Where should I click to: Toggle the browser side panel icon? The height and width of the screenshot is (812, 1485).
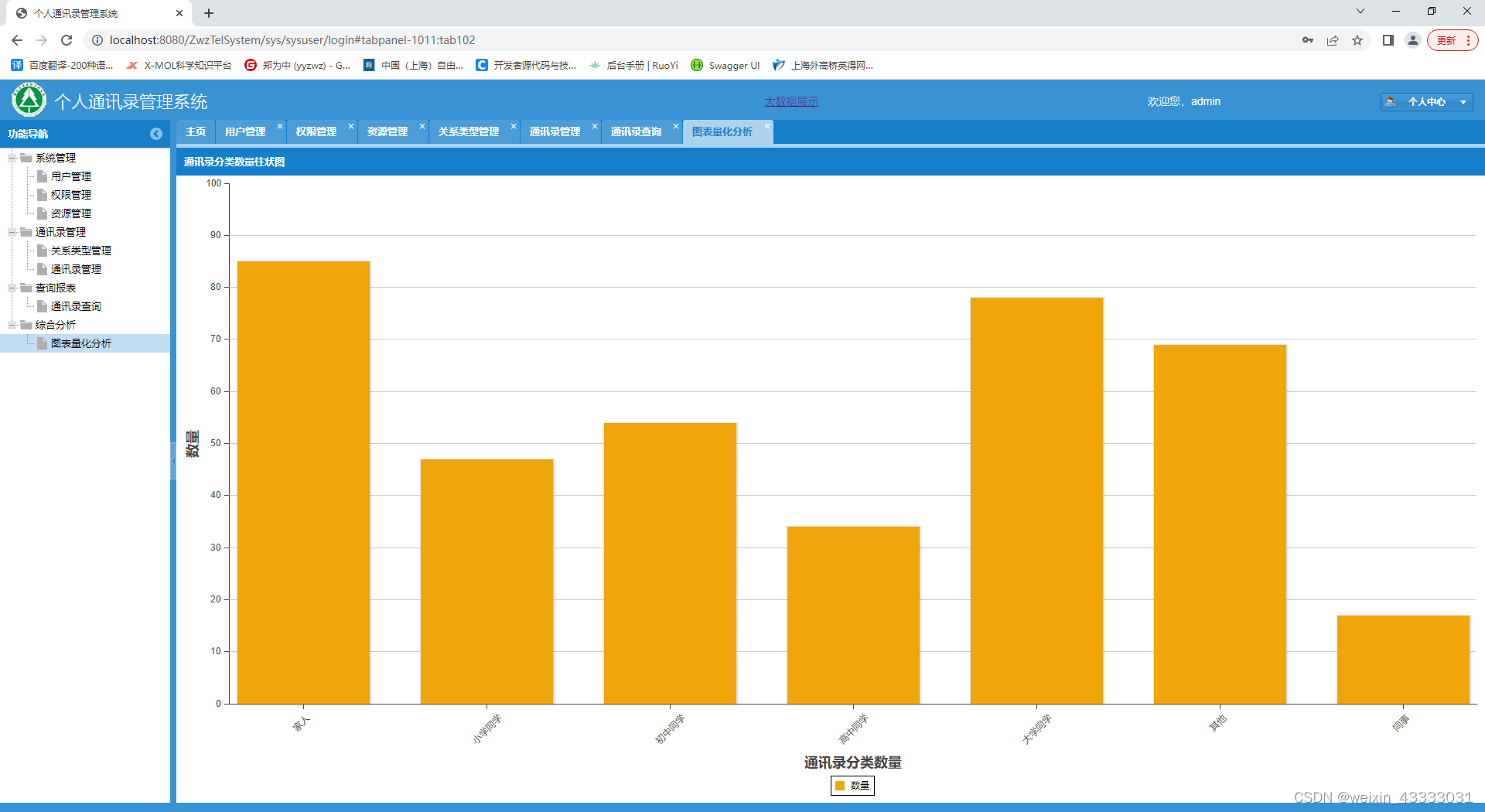[x=1388, y=40]
